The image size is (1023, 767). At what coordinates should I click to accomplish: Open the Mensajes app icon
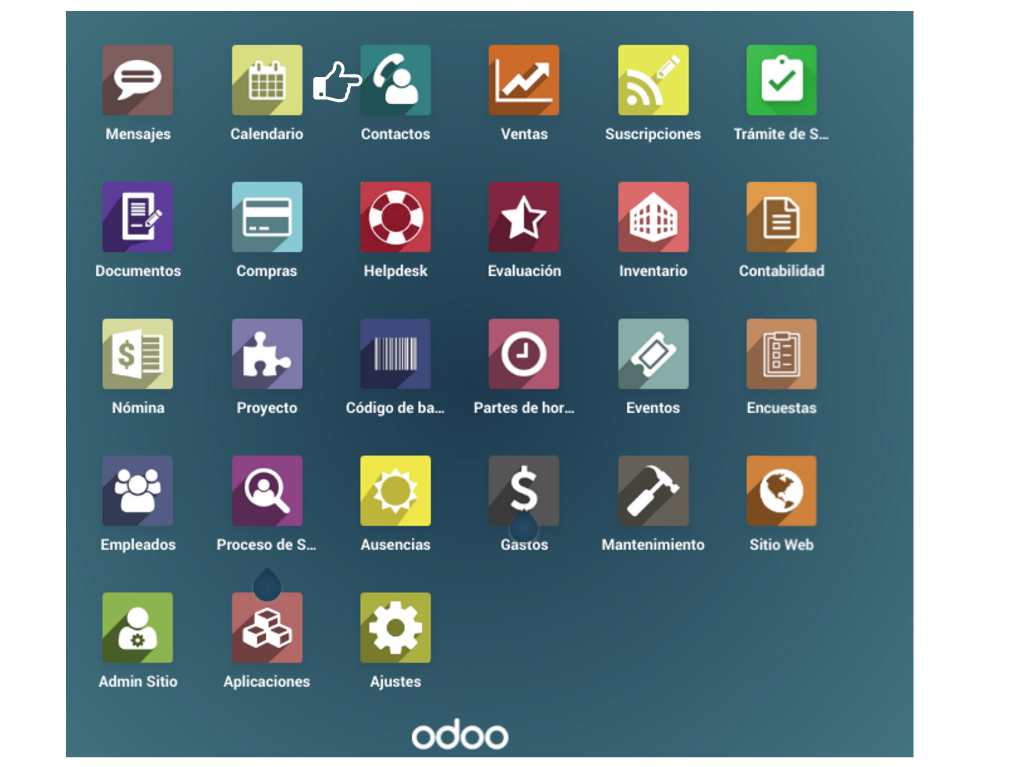coord(137,80)
